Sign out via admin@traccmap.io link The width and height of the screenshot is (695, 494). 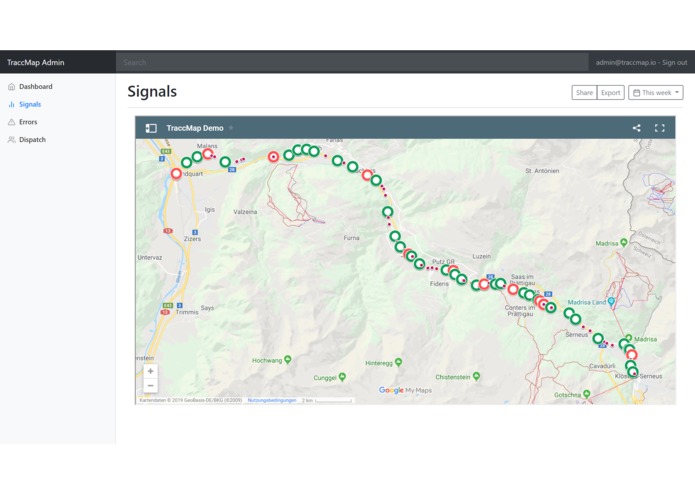(x=641, y=62)
